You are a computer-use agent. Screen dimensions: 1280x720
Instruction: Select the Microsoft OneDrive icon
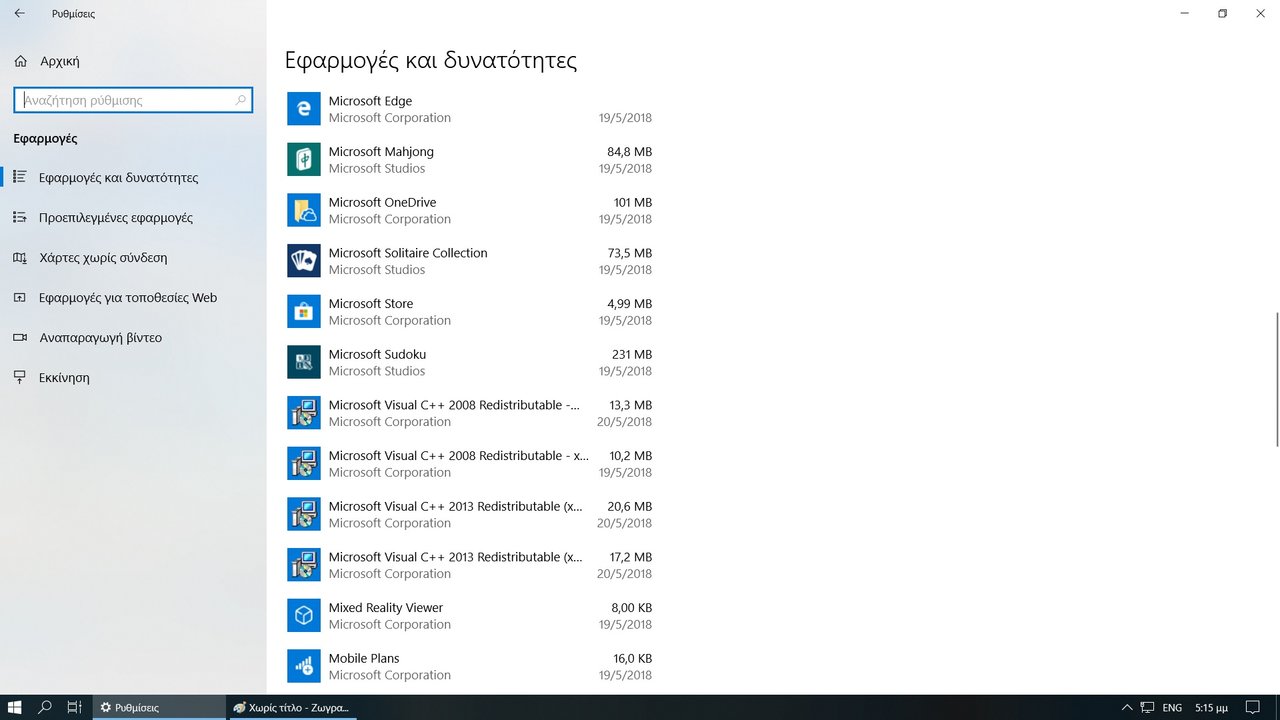click(x=304, y=210)
